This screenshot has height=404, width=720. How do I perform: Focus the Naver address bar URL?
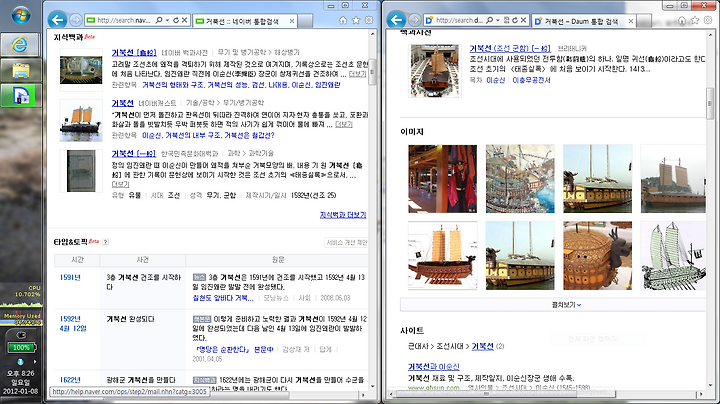124,20
